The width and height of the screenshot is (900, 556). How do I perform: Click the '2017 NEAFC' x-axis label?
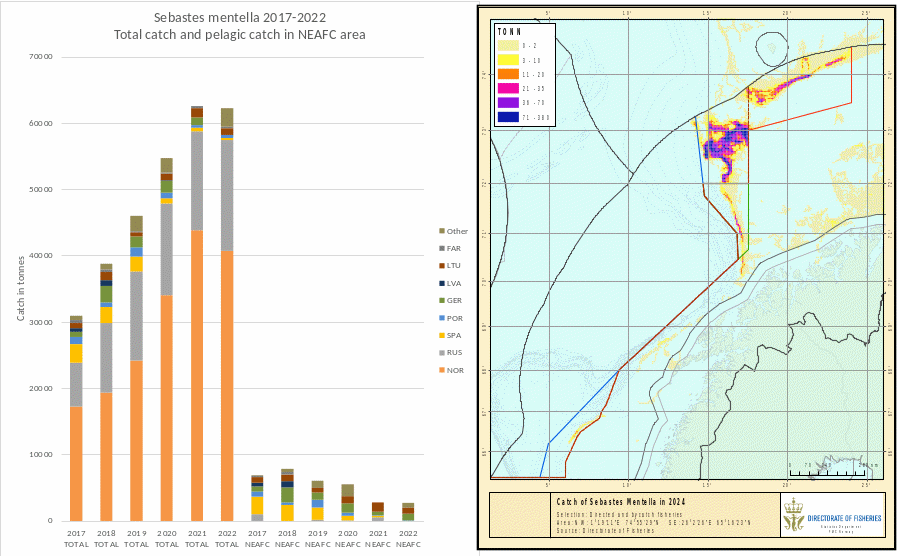coord(257,539)
